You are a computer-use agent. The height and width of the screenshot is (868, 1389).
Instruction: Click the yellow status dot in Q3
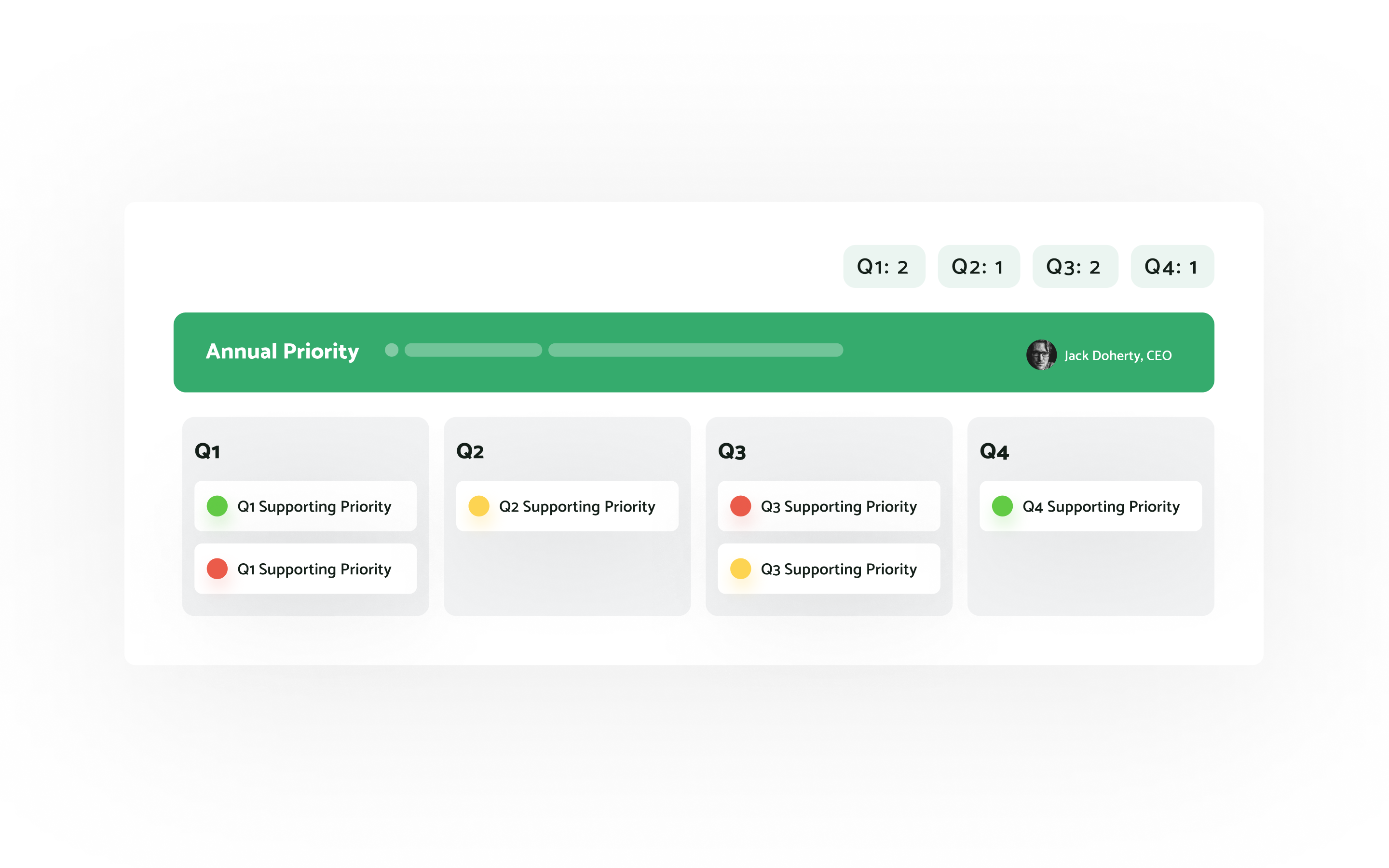(740, 569)
